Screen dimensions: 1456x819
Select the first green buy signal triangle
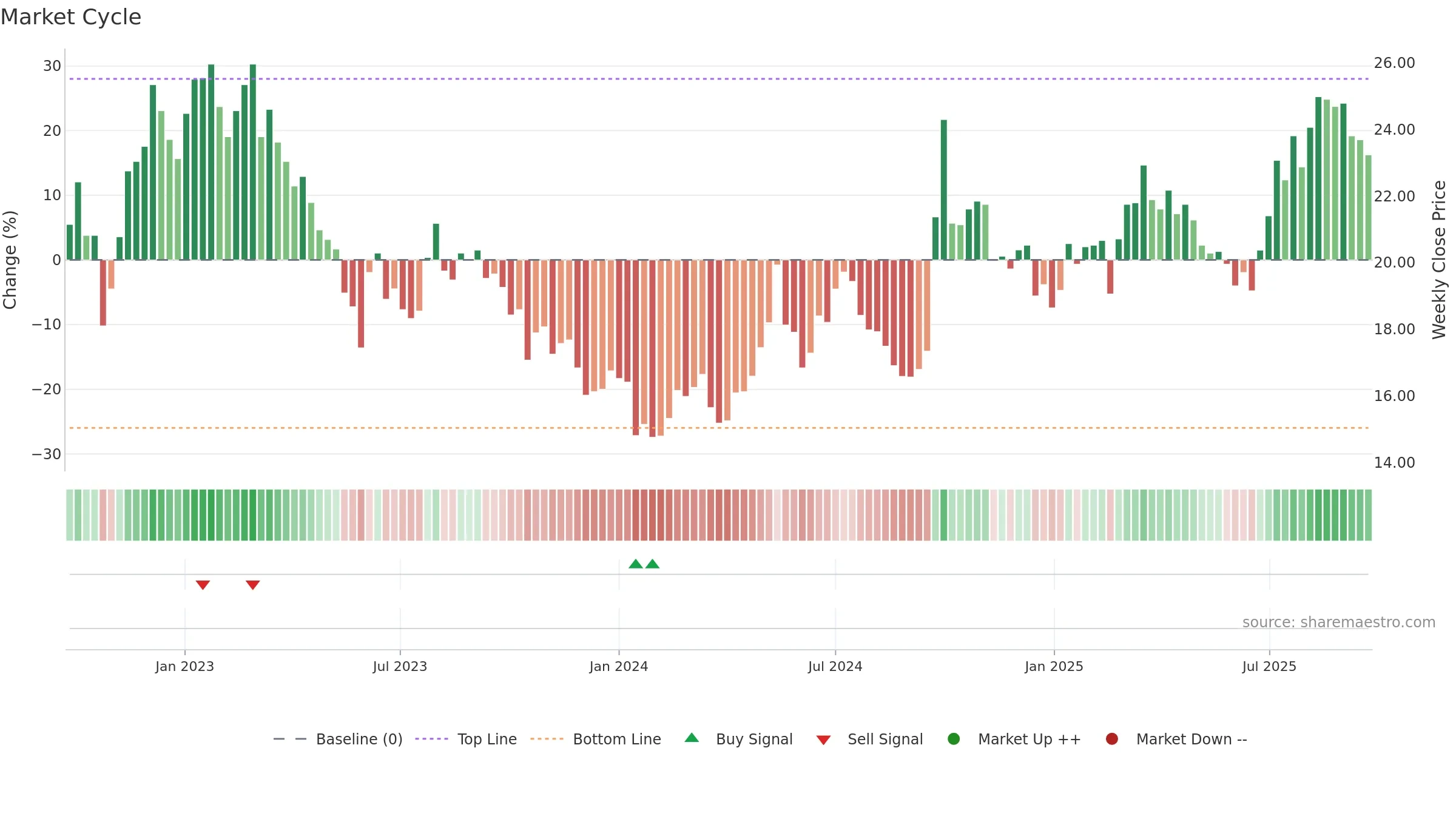pyautogui.click(x=636, y=564)
